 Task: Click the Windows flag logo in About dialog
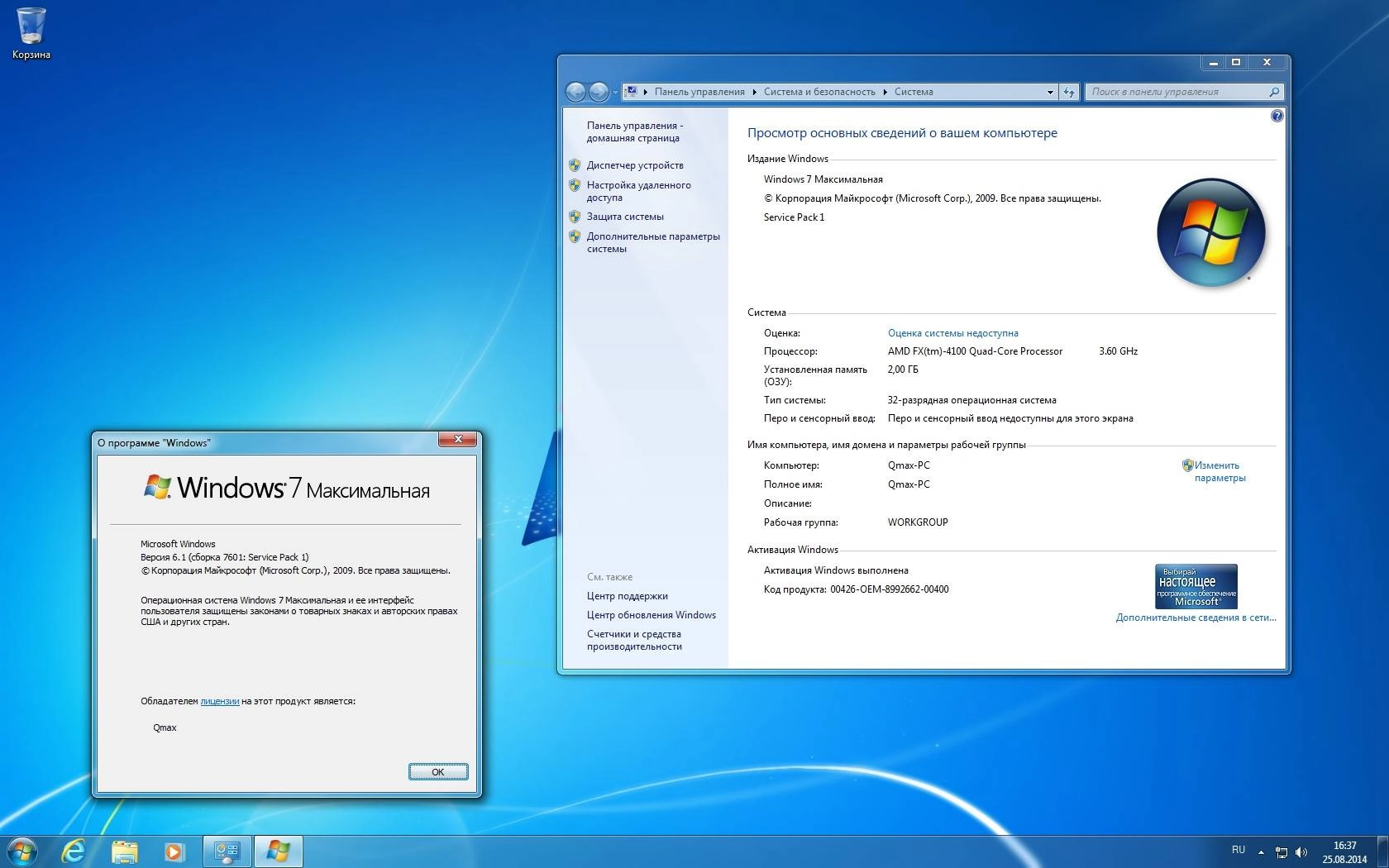pyautogui.click(x=157, y=486)
